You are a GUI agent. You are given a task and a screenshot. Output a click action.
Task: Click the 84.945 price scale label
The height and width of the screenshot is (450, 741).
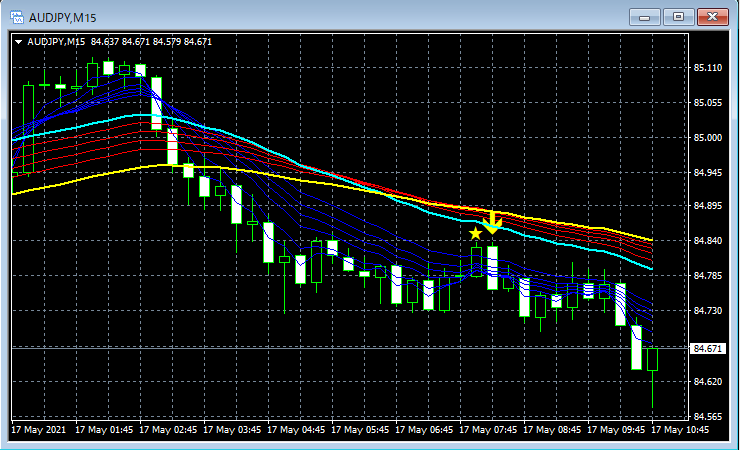[707, 173]
